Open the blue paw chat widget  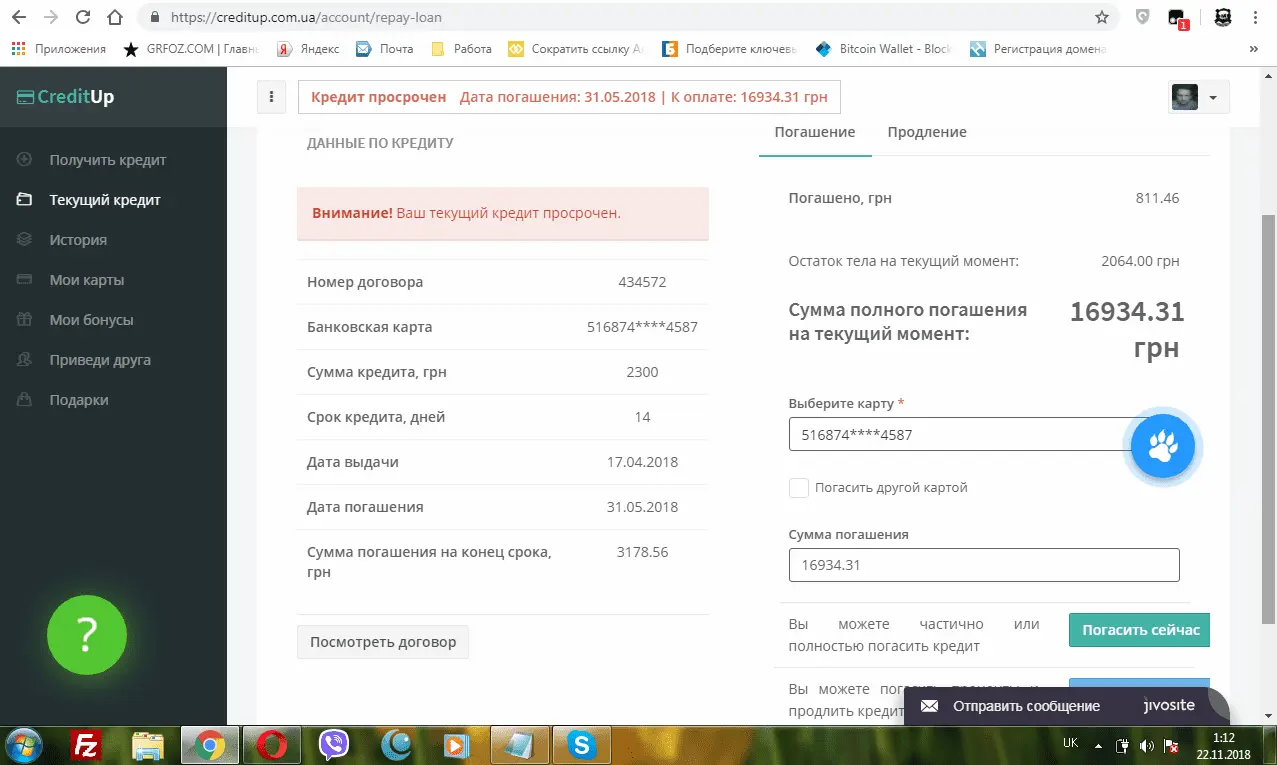tap(1162, 447)
